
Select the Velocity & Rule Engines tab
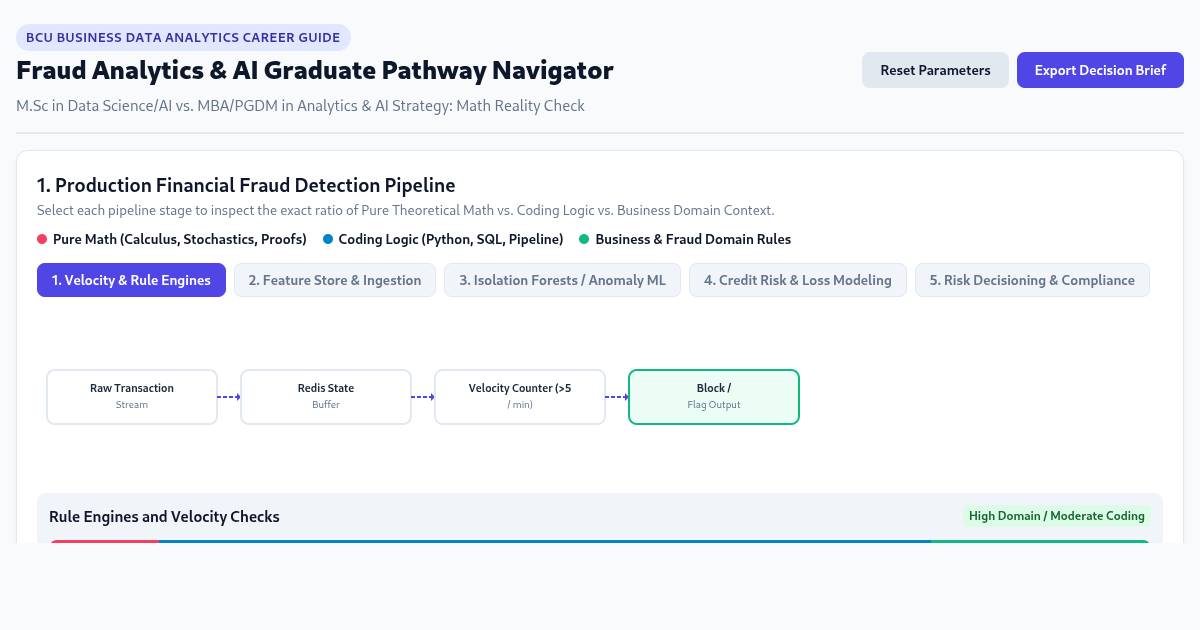[x=131, y=280]
